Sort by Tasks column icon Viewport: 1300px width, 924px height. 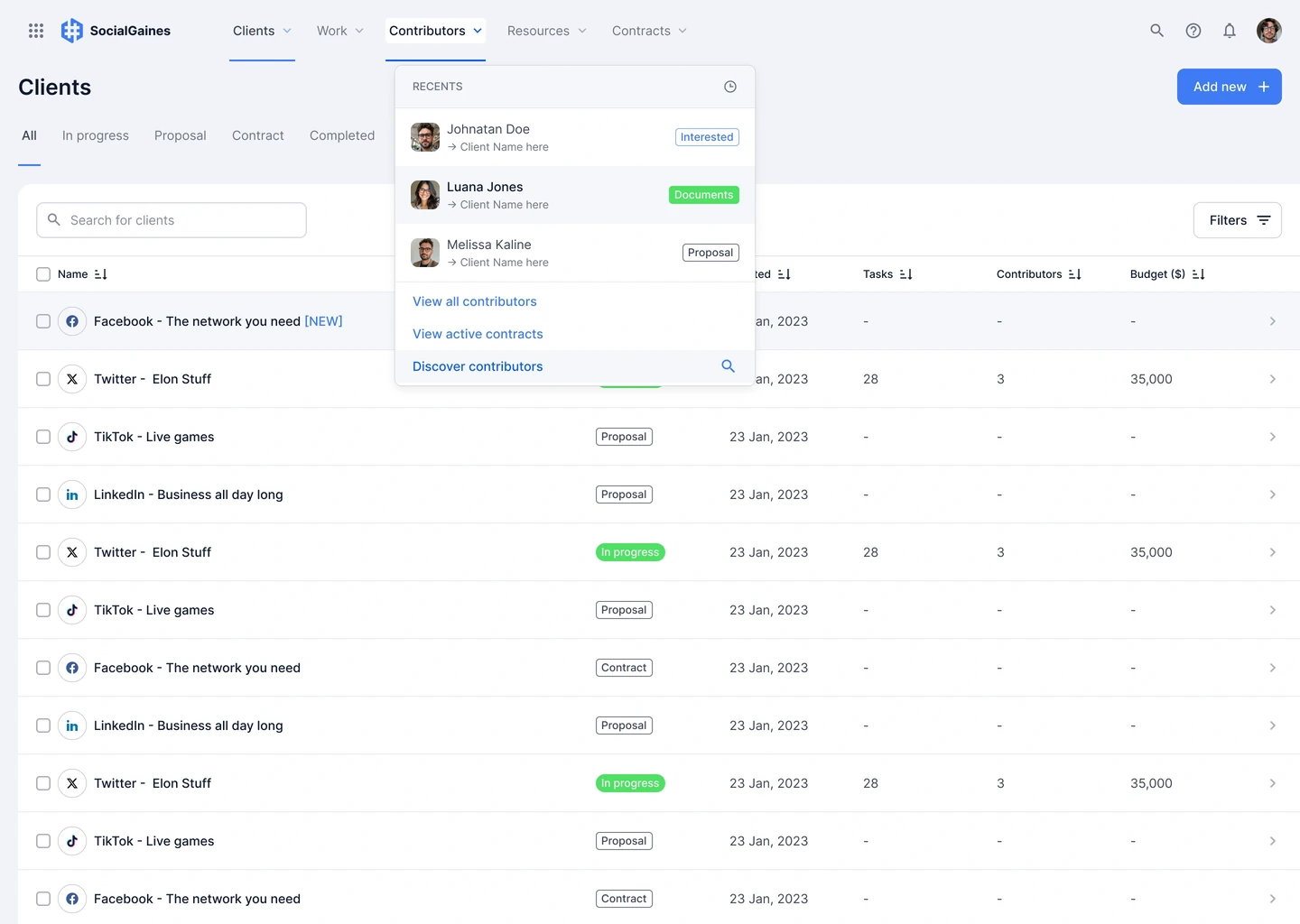coord(906,274)
